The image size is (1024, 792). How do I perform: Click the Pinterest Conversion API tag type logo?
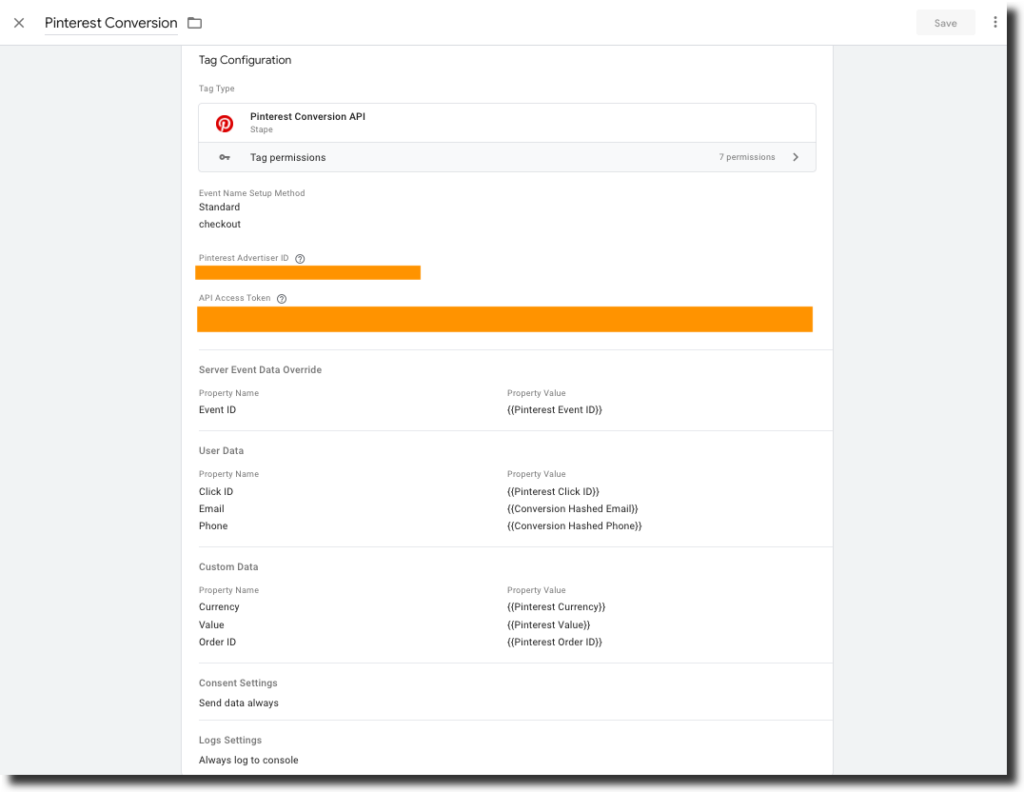224,123
